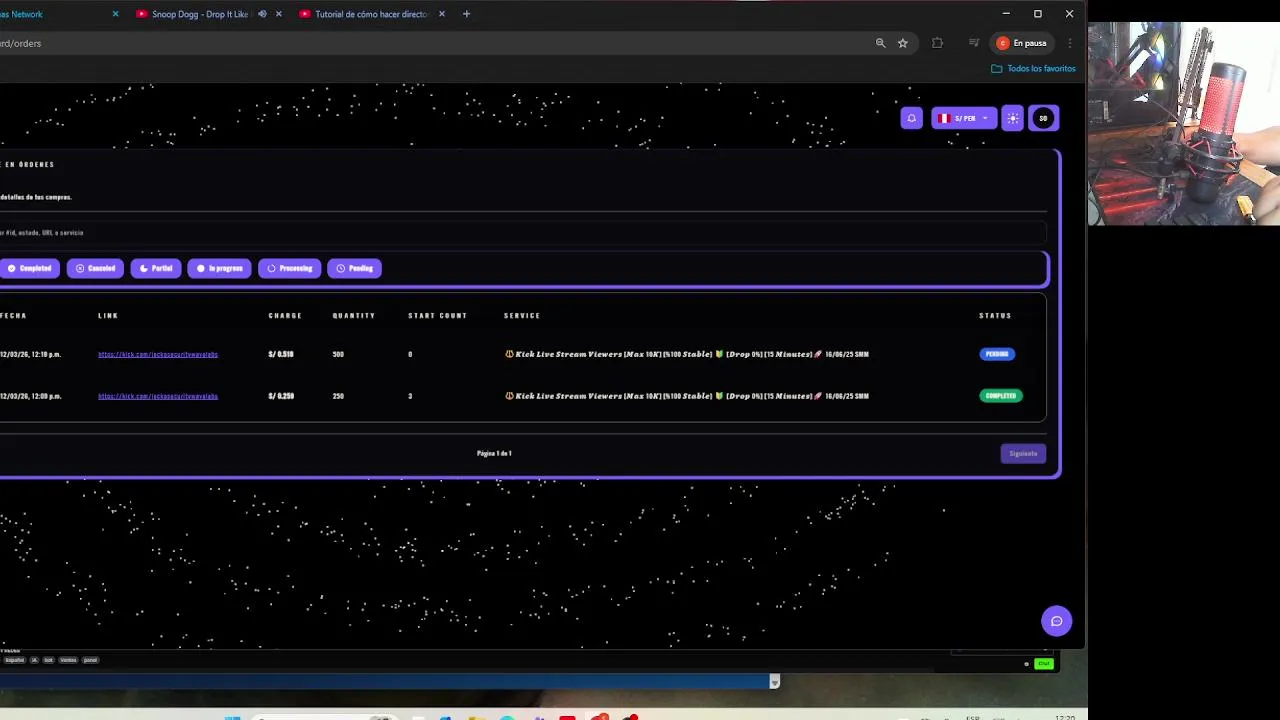
Task: Click the blue Pending status badge
Action: click(997, 354)
